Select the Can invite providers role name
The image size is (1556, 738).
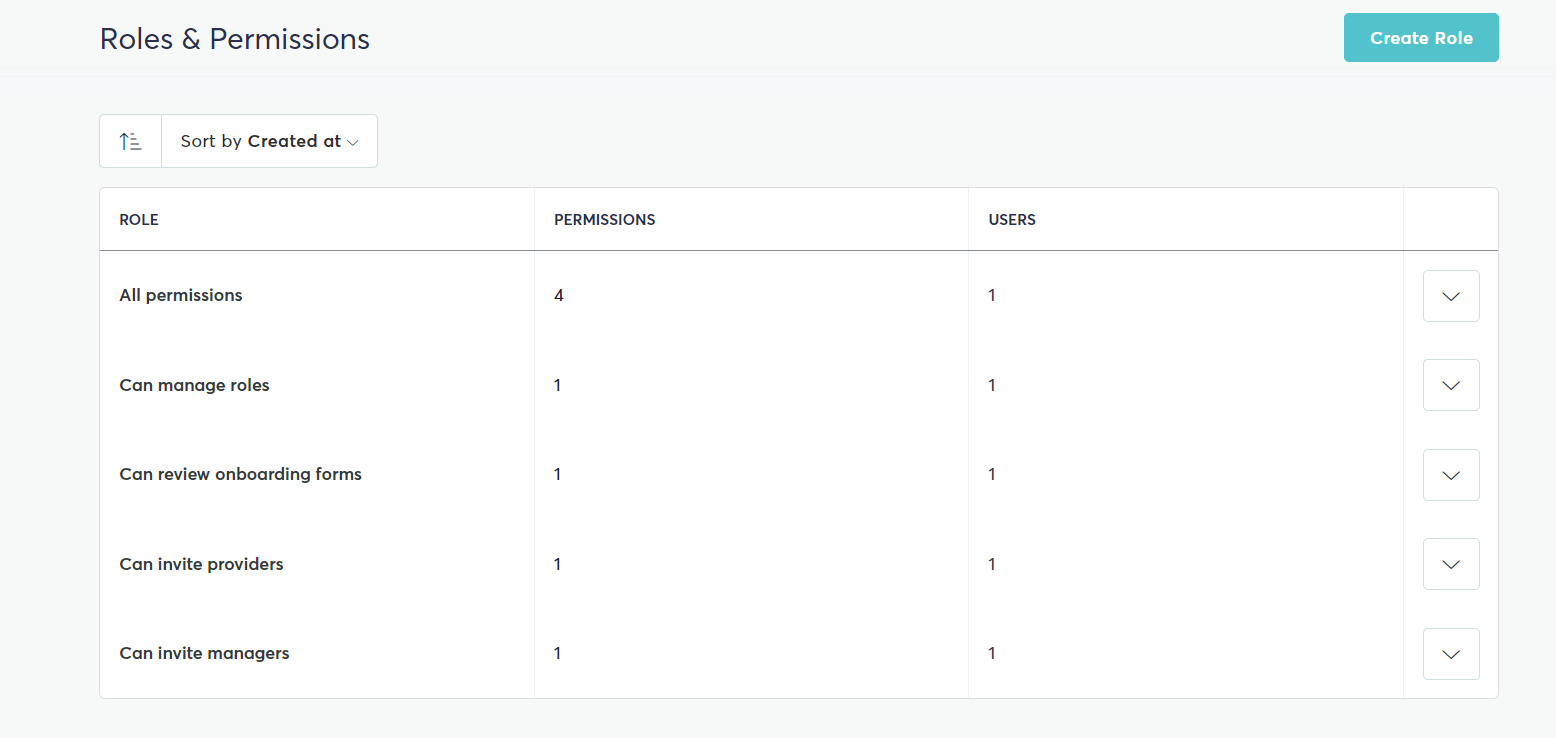pyautogui.click(x=202, y=564)
